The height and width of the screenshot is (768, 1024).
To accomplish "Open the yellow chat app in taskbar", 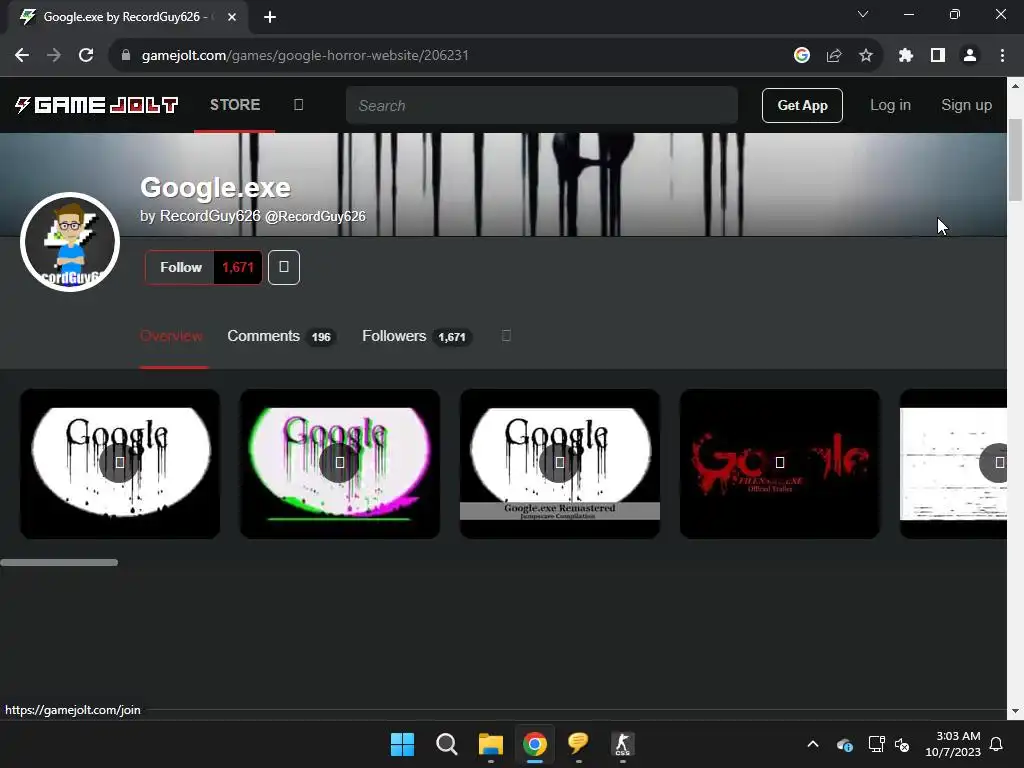I will click(x=579, y=744).
